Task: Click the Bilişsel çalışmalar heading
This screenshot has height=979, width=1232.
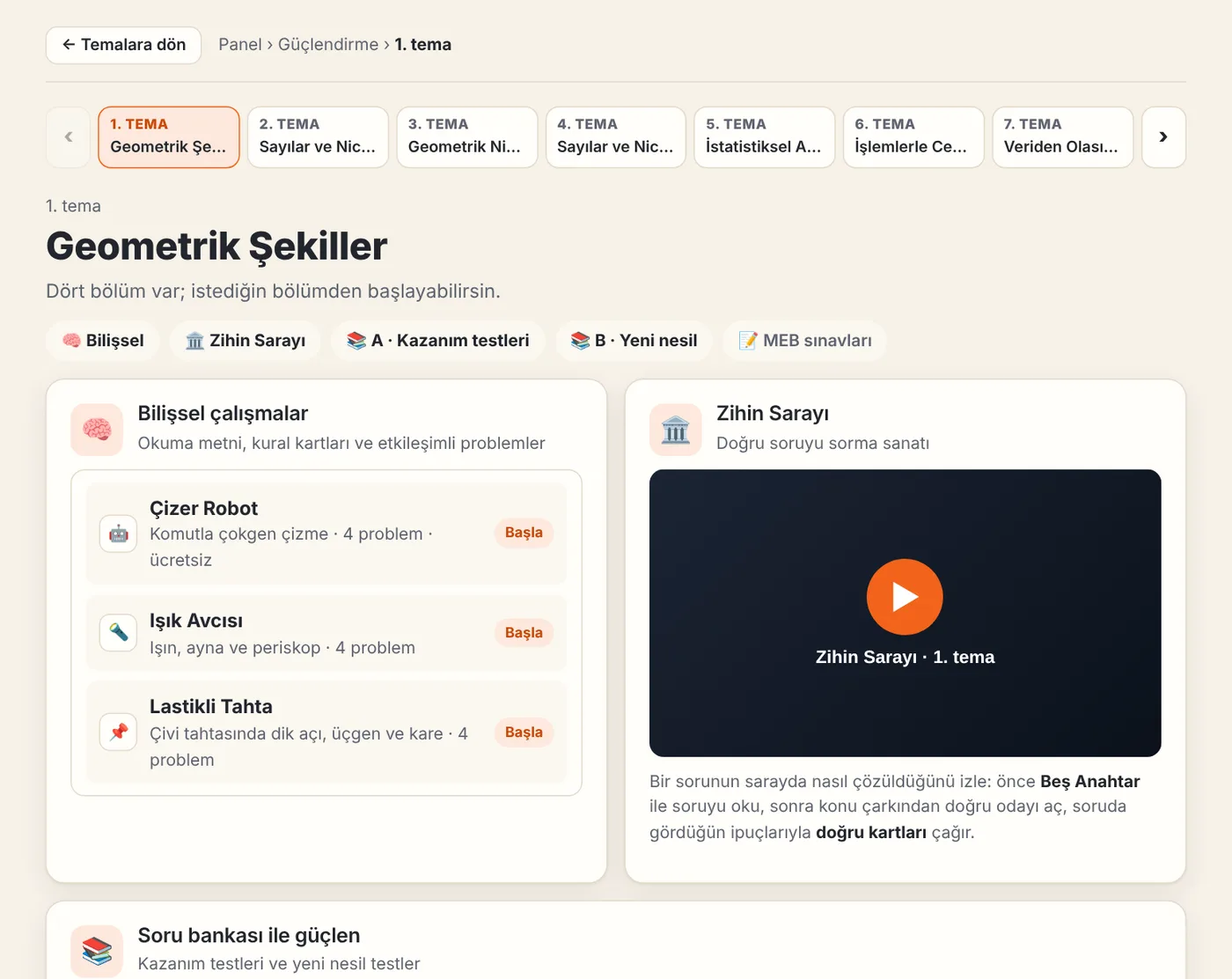Action: coord(223,414)
